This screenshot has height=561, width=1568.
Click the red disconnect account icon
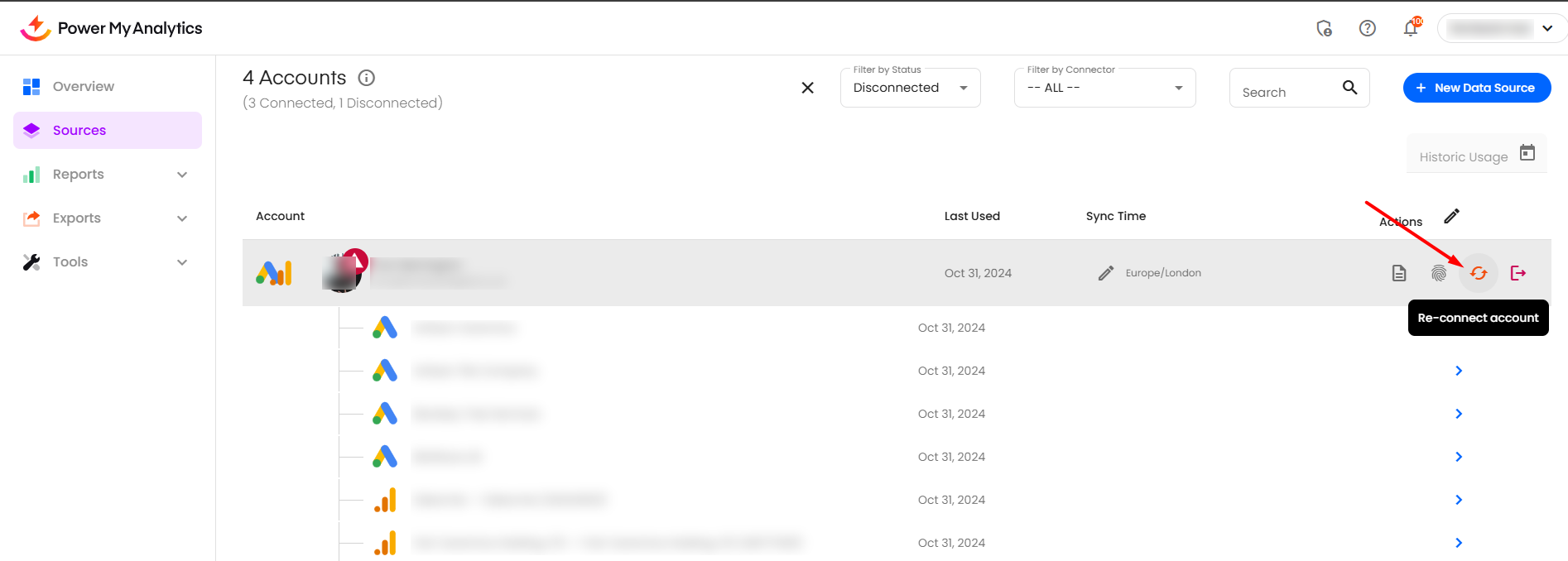(x=1517, y=273)
